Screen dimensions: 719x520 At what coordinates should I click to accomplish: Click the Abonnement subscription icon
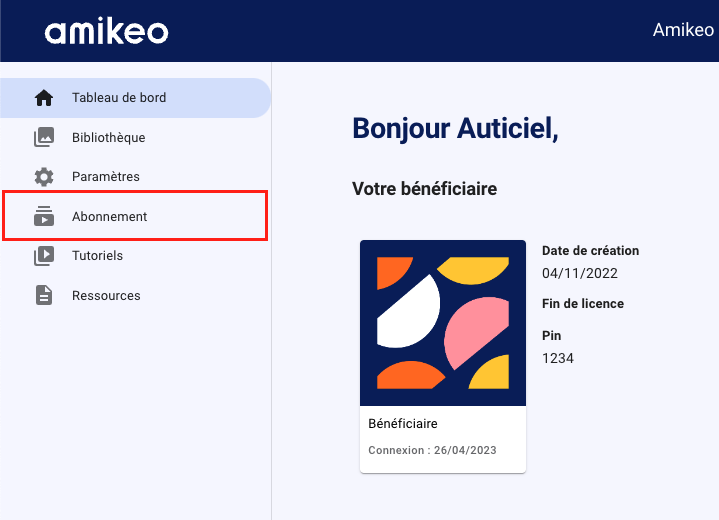point(44,216)
